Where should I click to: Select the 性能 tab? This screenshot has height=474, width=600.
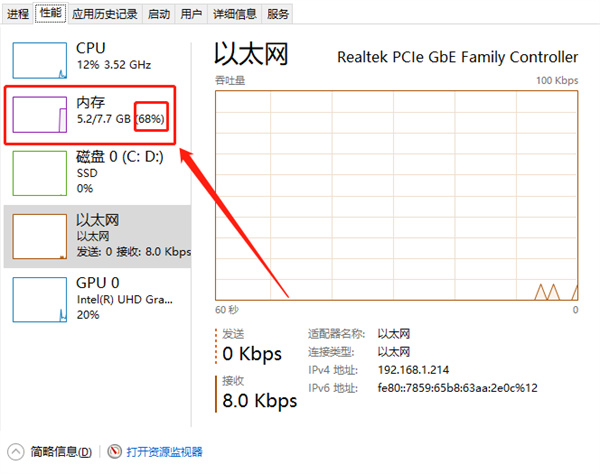tap(50, 14)
